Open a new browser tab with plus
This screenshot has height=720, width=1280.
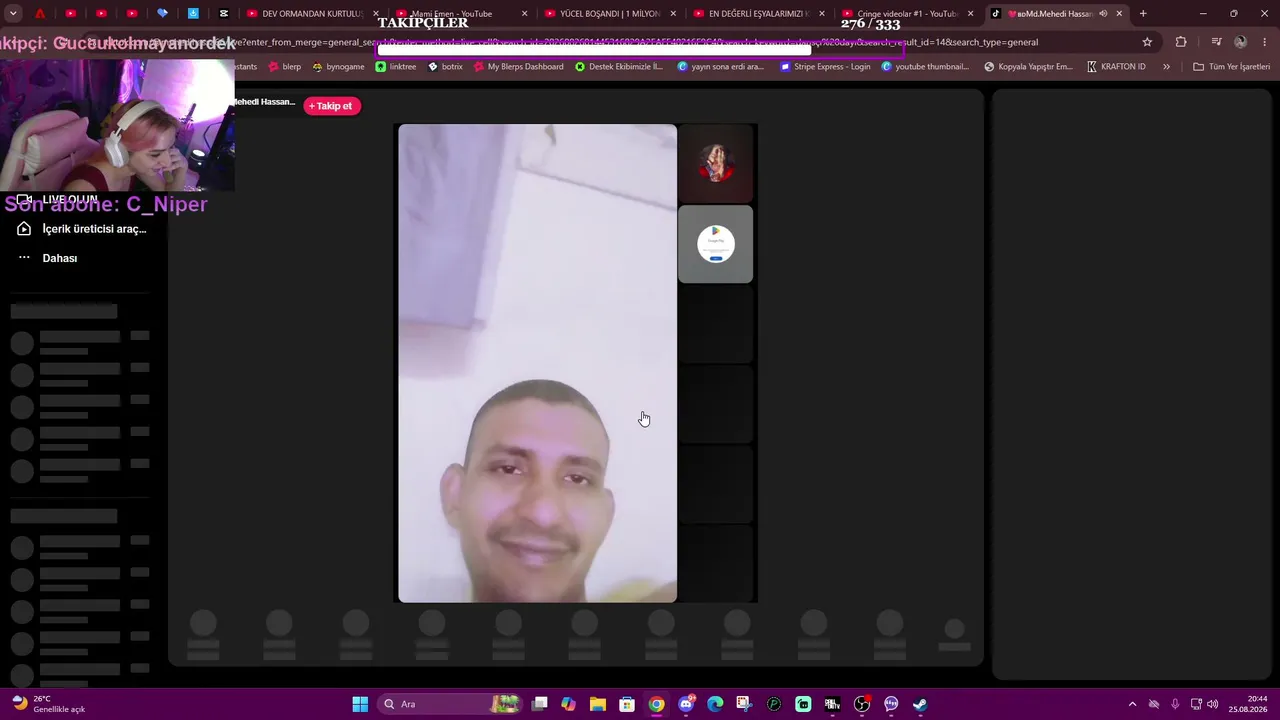[x=1143, y=14]
